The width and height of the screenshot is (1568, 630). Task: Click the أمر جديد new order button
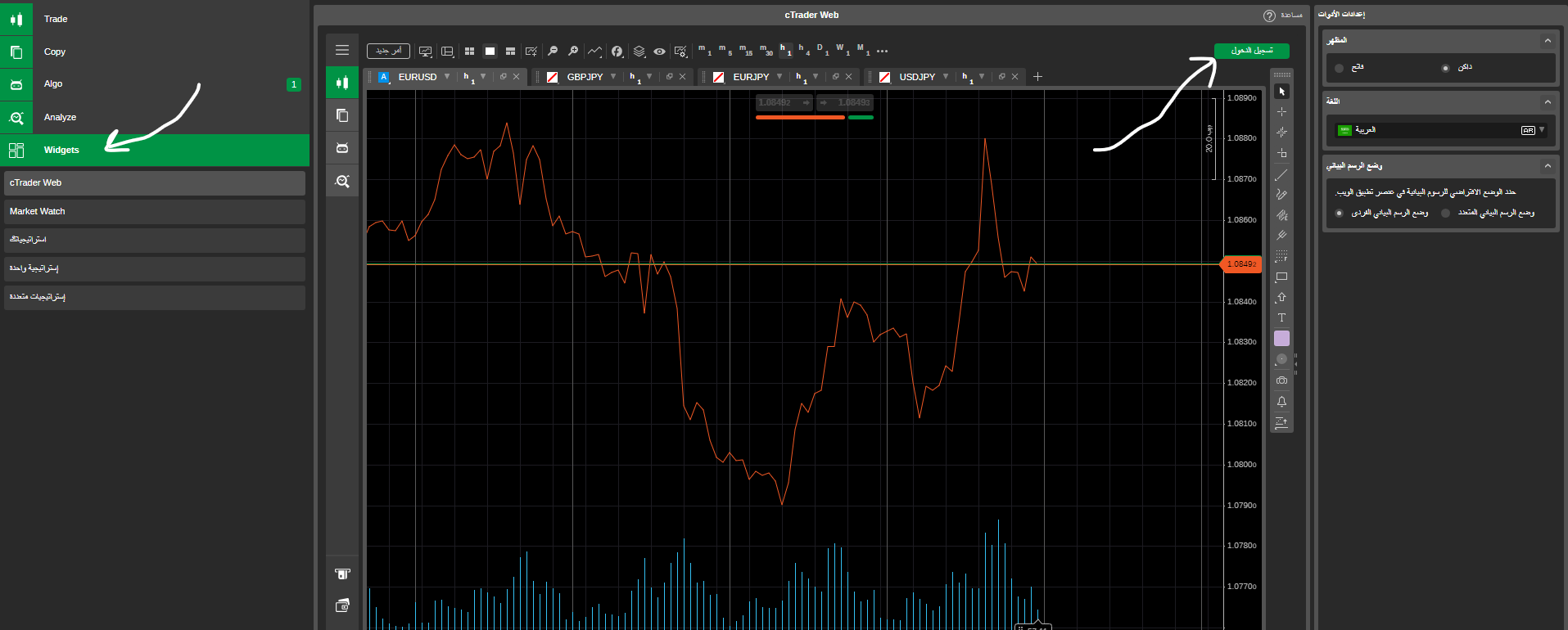coord(388,51)
